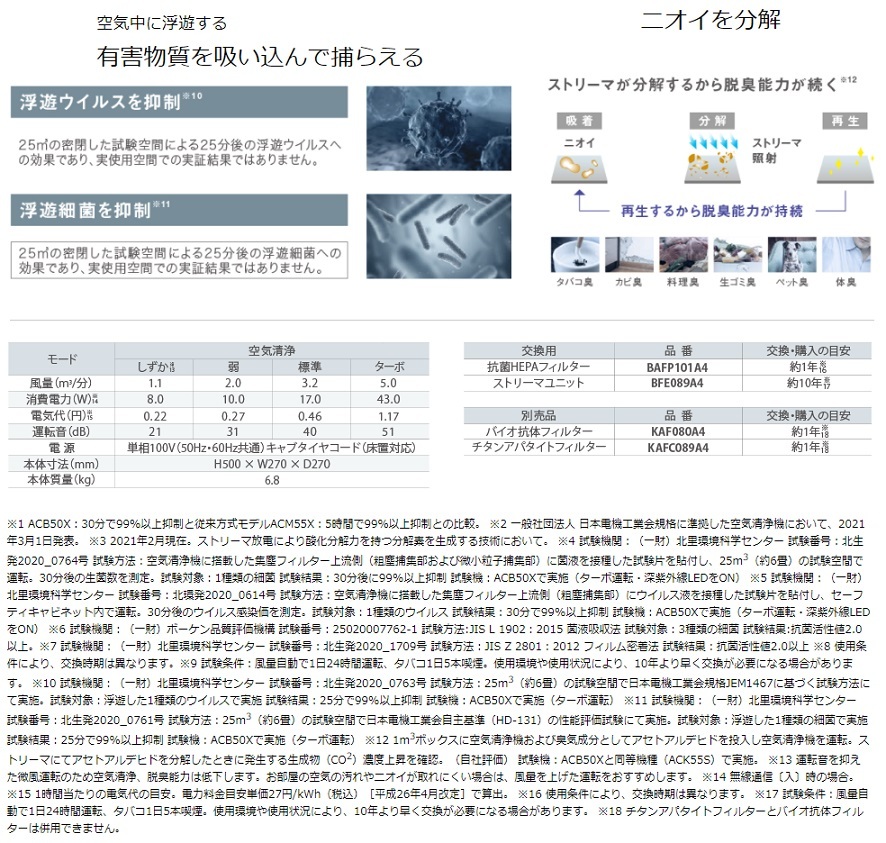Click the 消費電力(W) row label
Image resolution: width=886 pixels, height=843 pixels.
62,399
